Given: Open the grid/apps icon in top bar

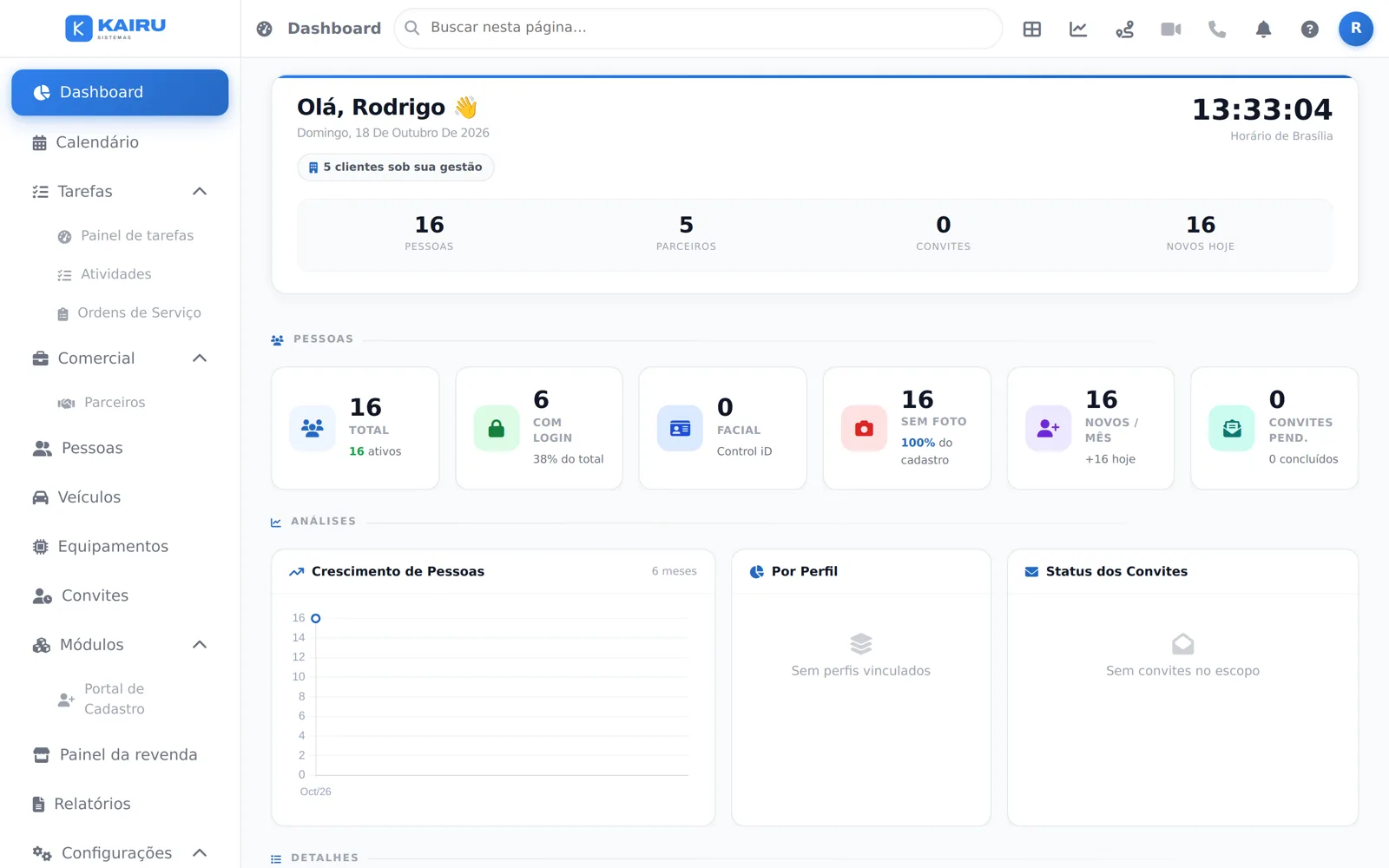Looking at the screenshot, I should (x=1031, y=29).
